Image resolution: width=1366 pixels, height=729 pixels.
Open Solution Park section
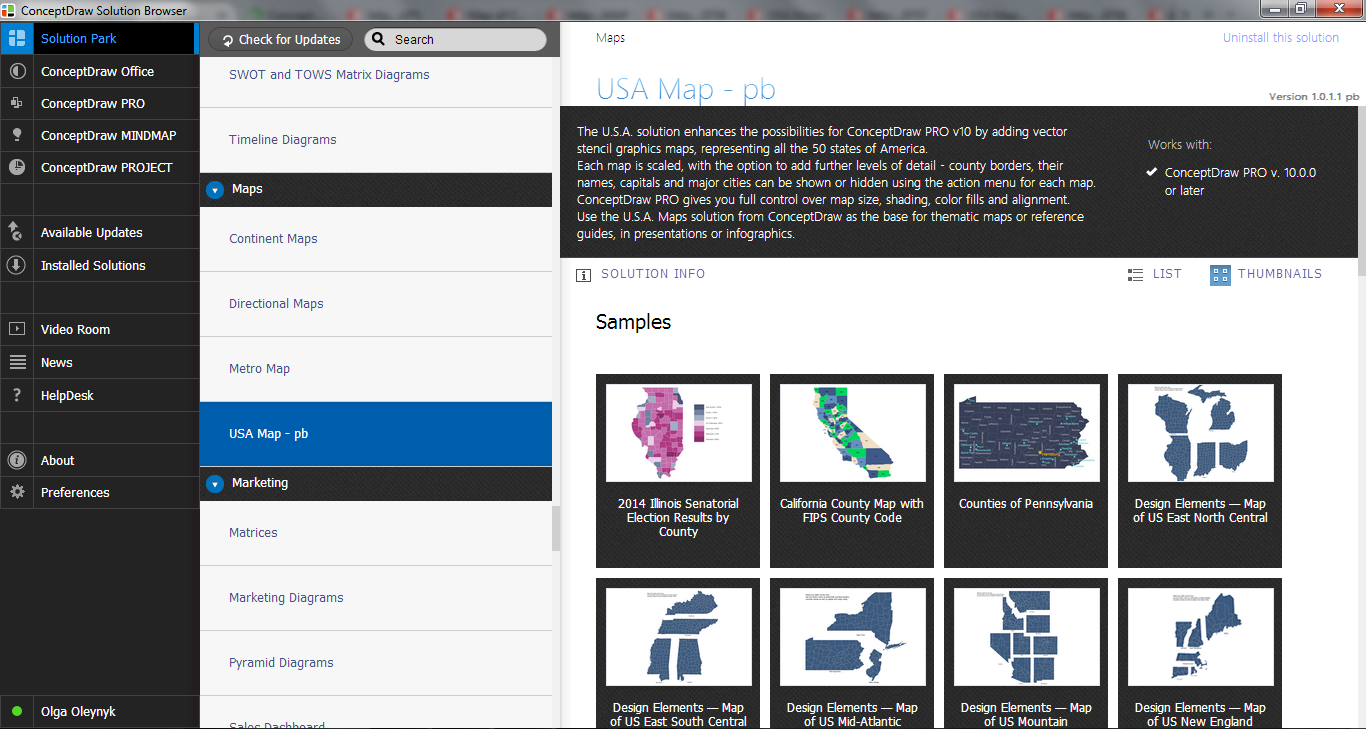tap(98, 39)
